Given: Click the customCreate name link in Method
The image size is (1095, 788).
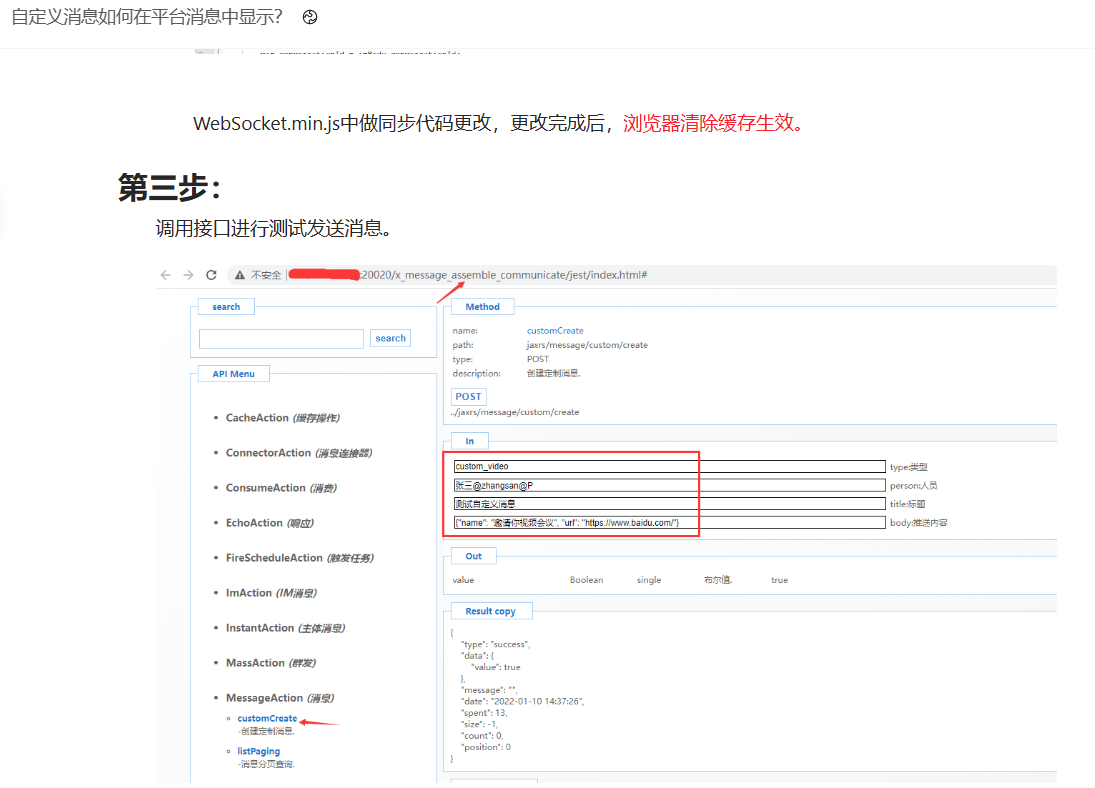Looking at the screenshot, I should click(x=555, y=330).
